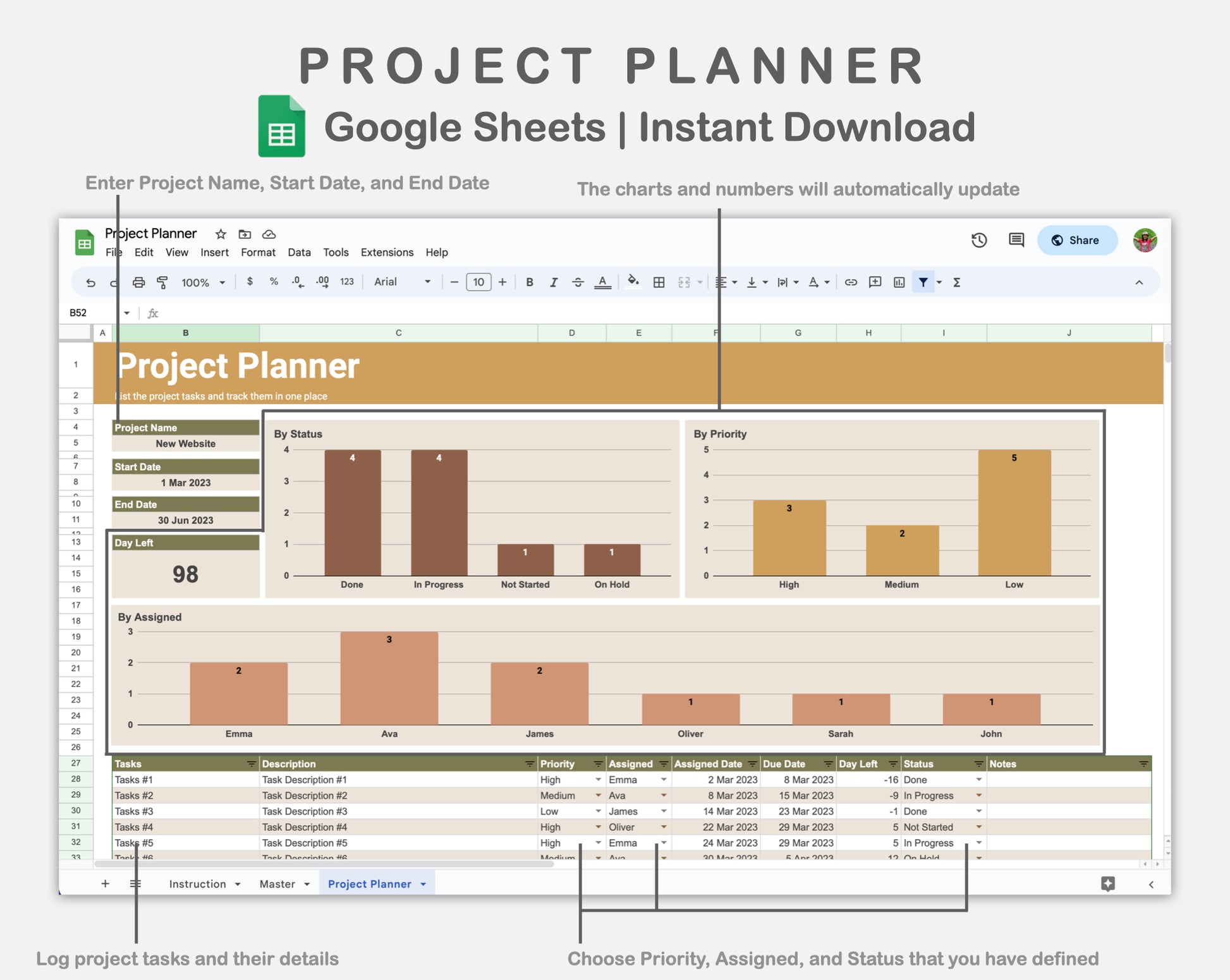Click the Explore button icon
The width and height of the screenshot is (1230, 980).
pyautogui.click(x=1108, y=884)
